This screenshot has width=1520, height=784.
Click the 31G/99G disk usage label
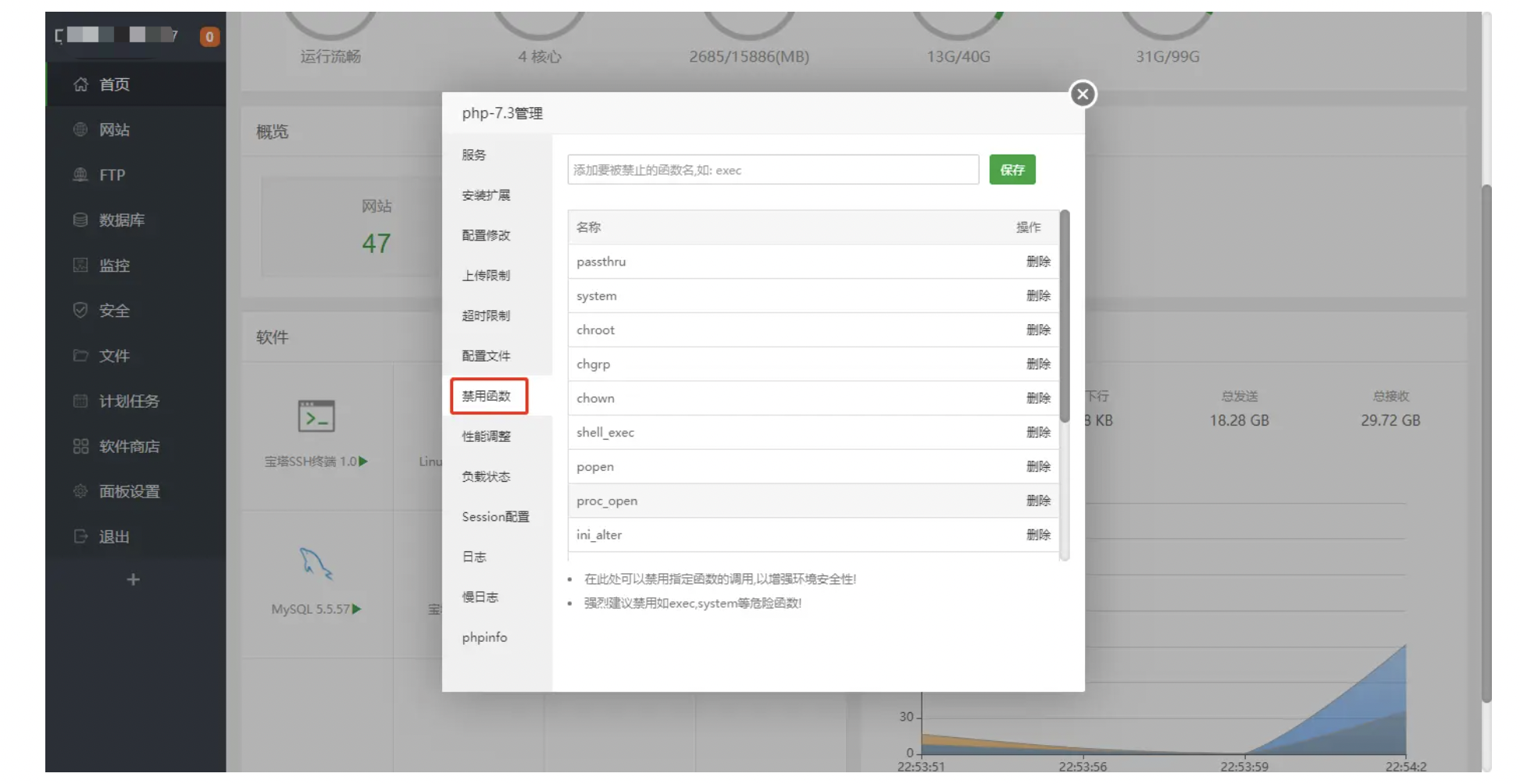1168,56
